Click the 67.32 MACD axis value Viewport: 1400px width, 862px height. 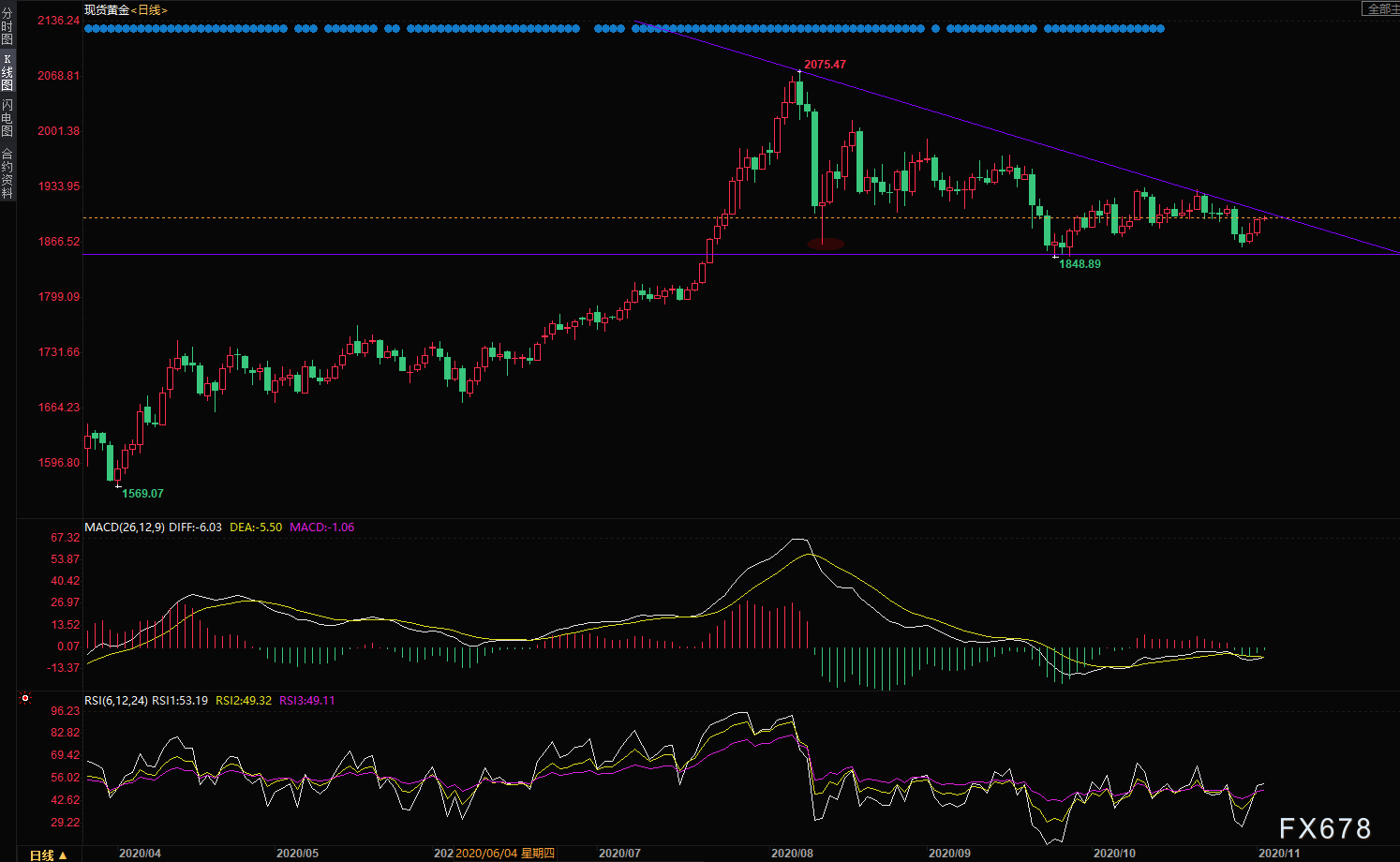coord(65,538)
